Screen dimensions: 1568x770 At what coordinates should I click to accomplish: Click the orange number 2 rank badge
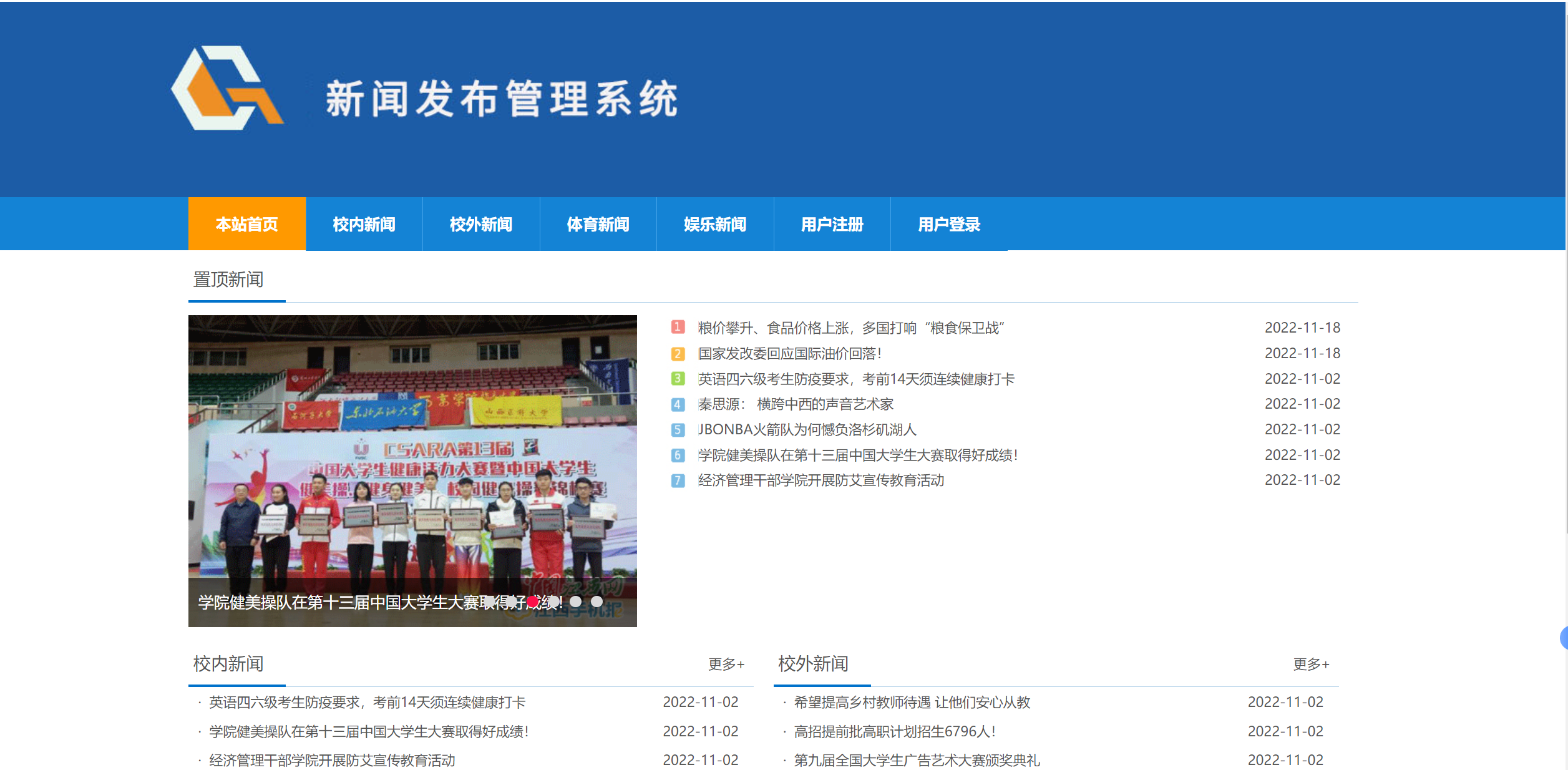678,354
